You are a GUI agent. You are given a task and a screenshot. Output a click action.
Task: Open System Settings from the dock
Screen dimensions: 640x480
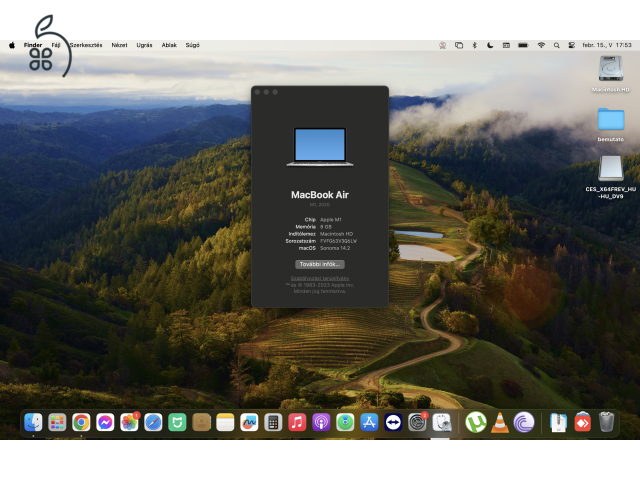(x=417, y=422)
